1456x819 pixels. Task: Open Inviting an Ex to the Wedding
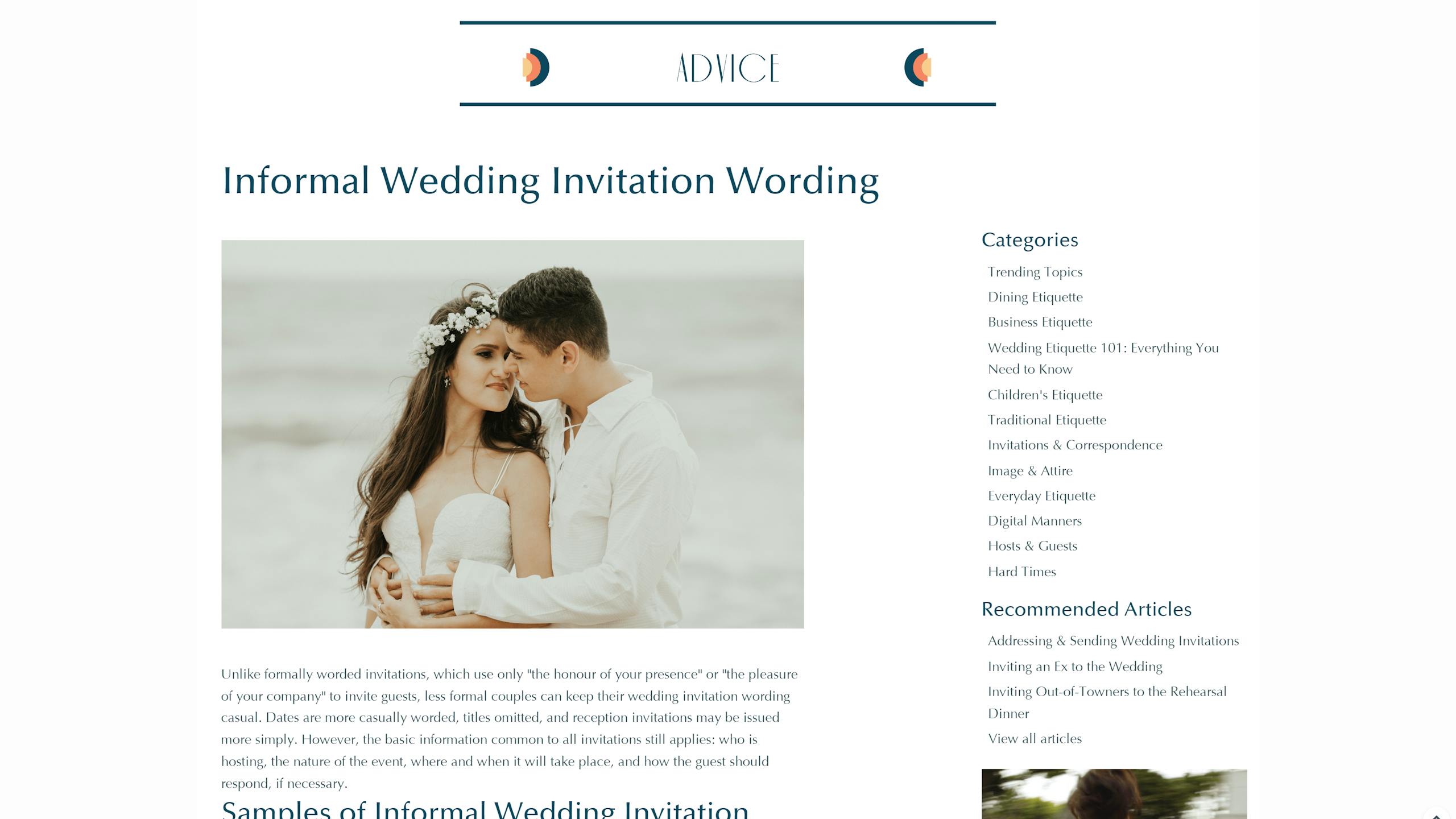click(x=1074, y=667)
